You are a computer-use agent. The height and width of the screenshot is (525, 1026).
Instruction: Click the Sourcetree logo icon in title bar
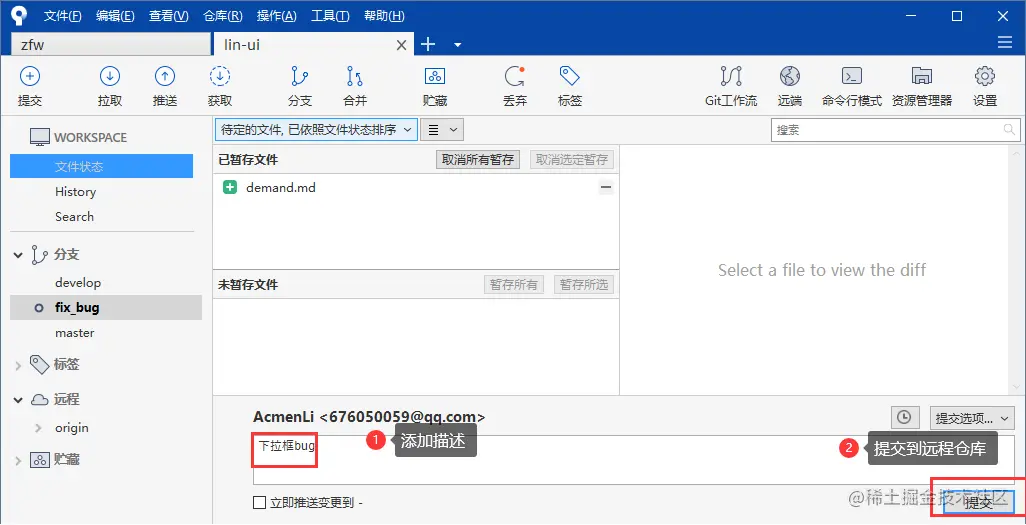(x=20, y=16)
